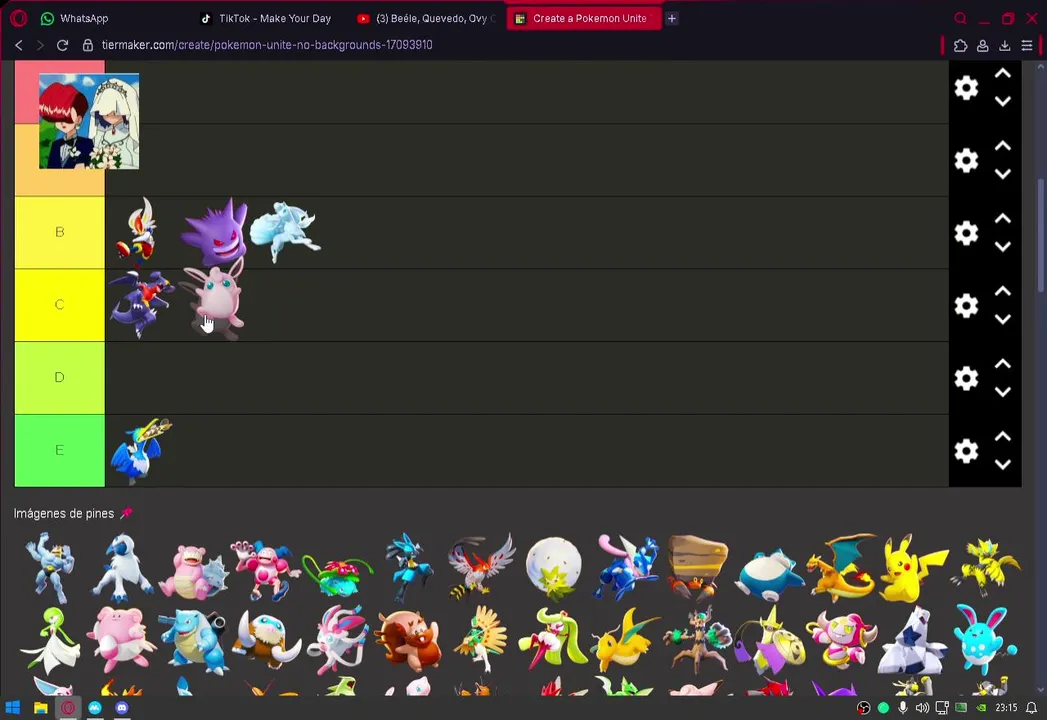1047x720 pixels.
Task: Open the Opera account profile icon
Action: (983, 45)
